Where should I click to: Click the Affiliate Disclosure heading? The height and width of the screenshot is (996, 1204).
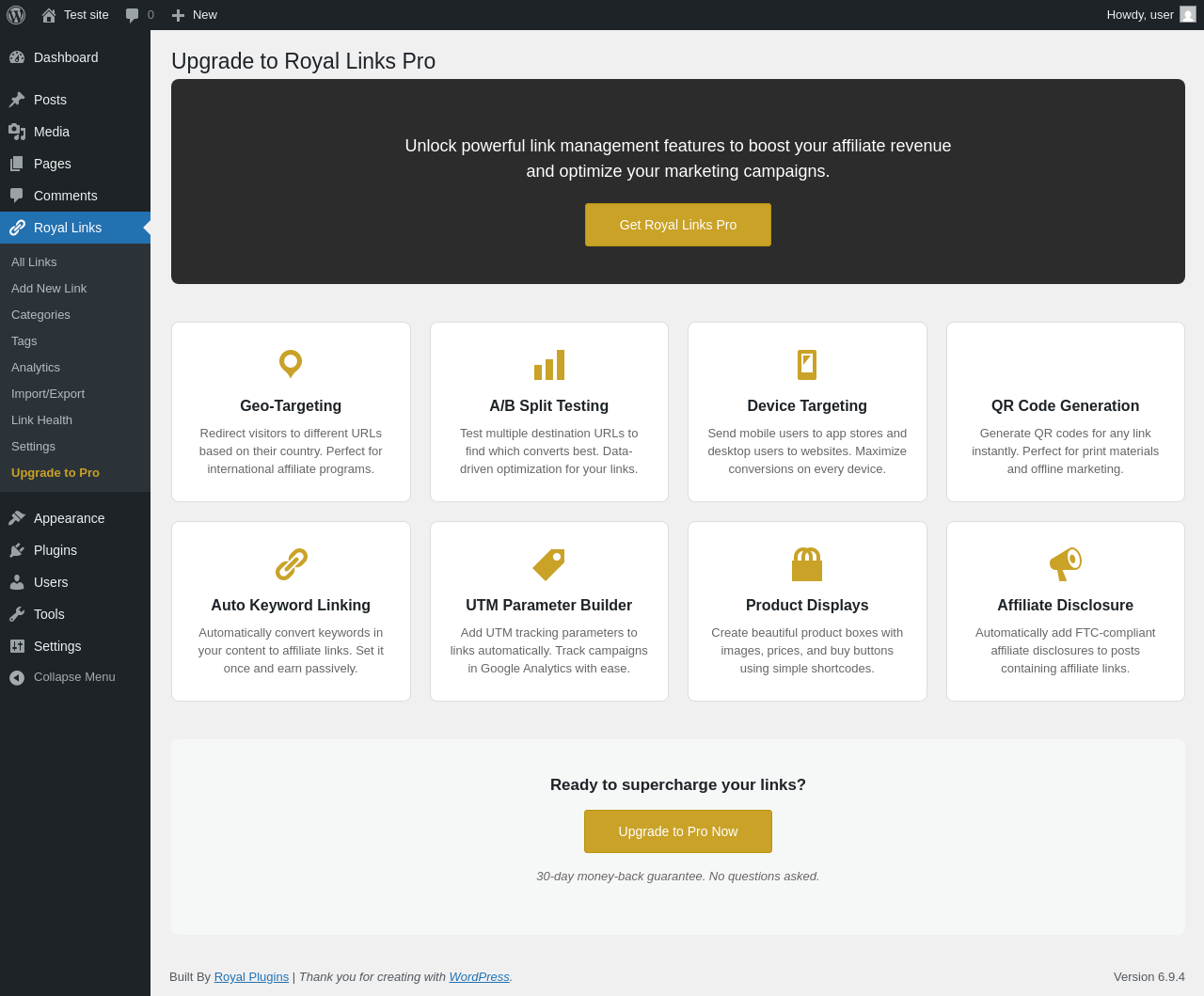click(1066, 606)
